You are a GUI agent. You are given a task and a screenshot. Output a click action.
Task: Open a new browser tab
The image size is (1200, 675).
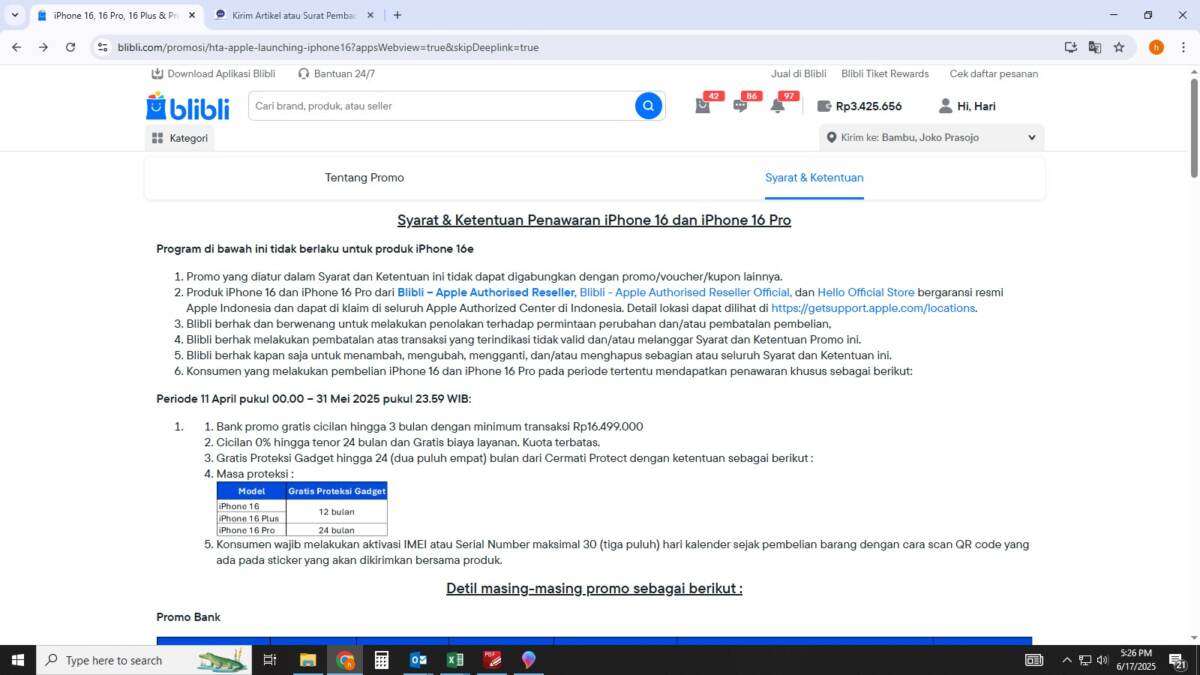(397, 15)
